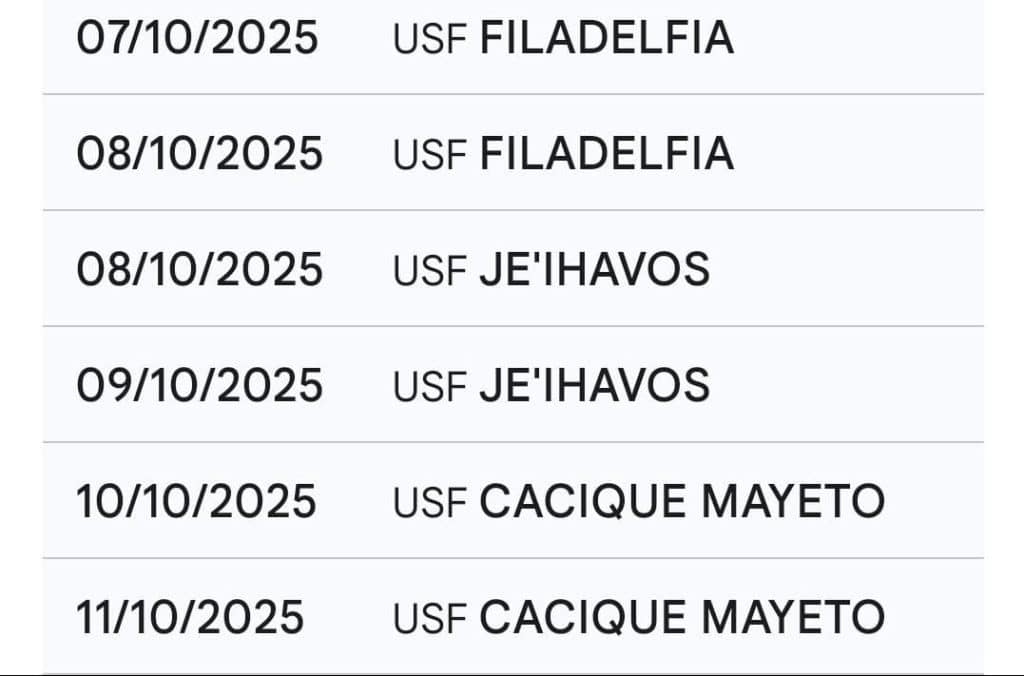Open FILADELFIA in the 08/10/2025 row
Image resolution: width=1024 pixels, height=676 pixels.
click(607, 154)
